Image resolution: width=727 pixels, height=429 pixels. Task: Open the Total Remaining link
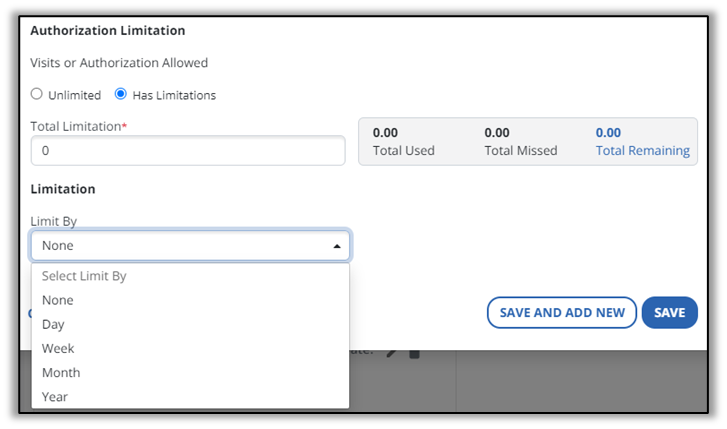click(x=642, y=151)
